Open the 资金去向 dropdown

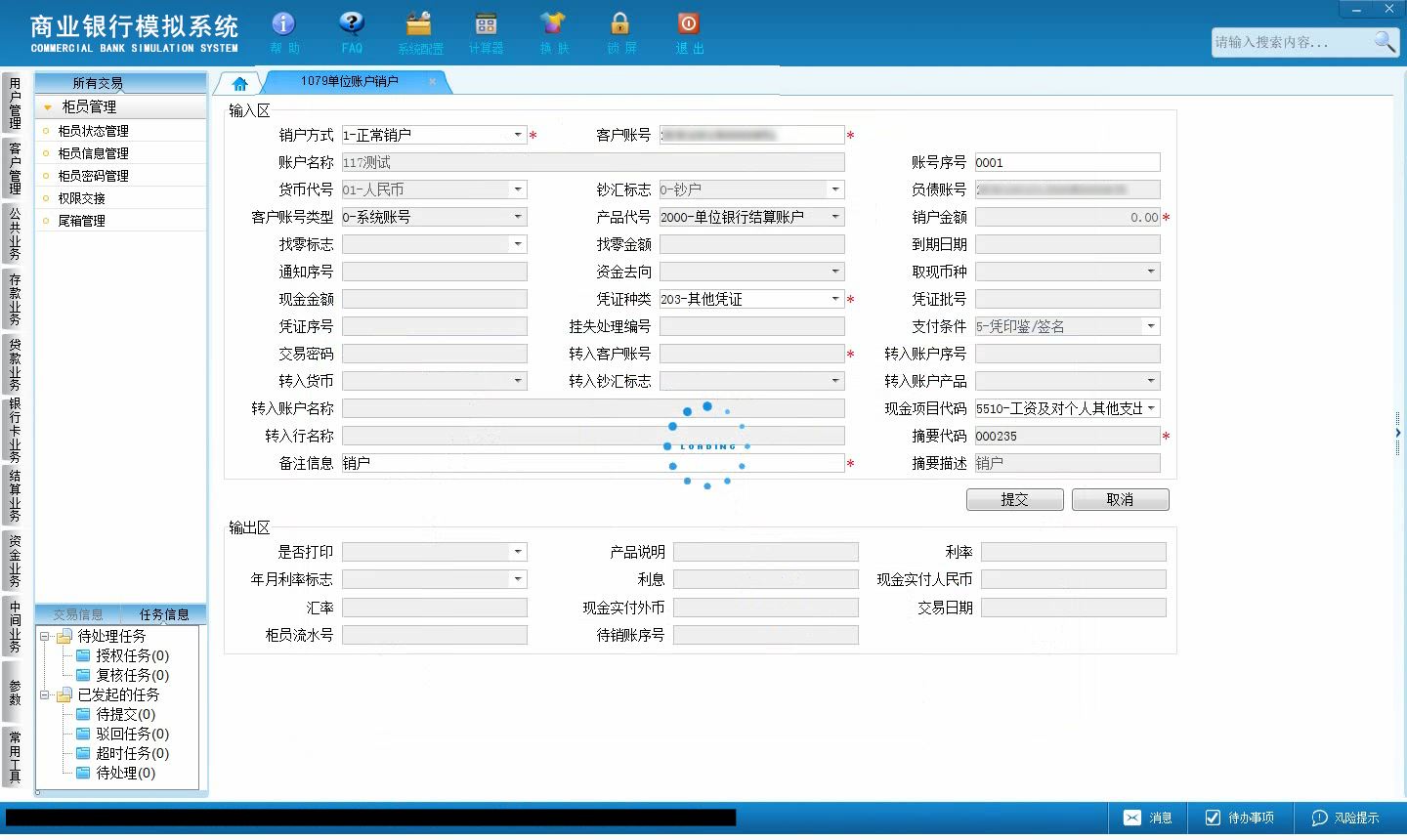(x=835, y=272)
